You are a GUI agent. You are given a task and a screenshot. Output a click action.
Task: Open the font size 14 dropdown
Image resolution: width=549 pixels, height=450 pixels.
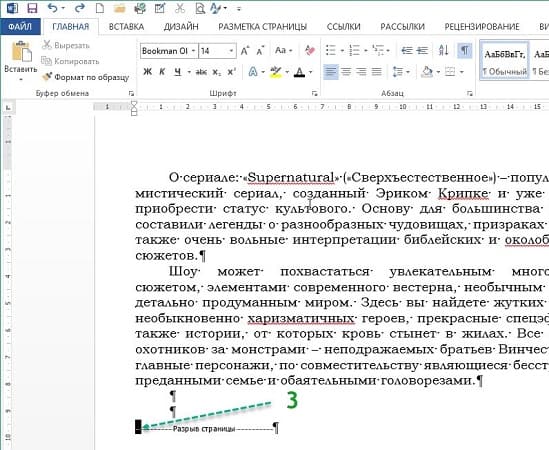231,51
